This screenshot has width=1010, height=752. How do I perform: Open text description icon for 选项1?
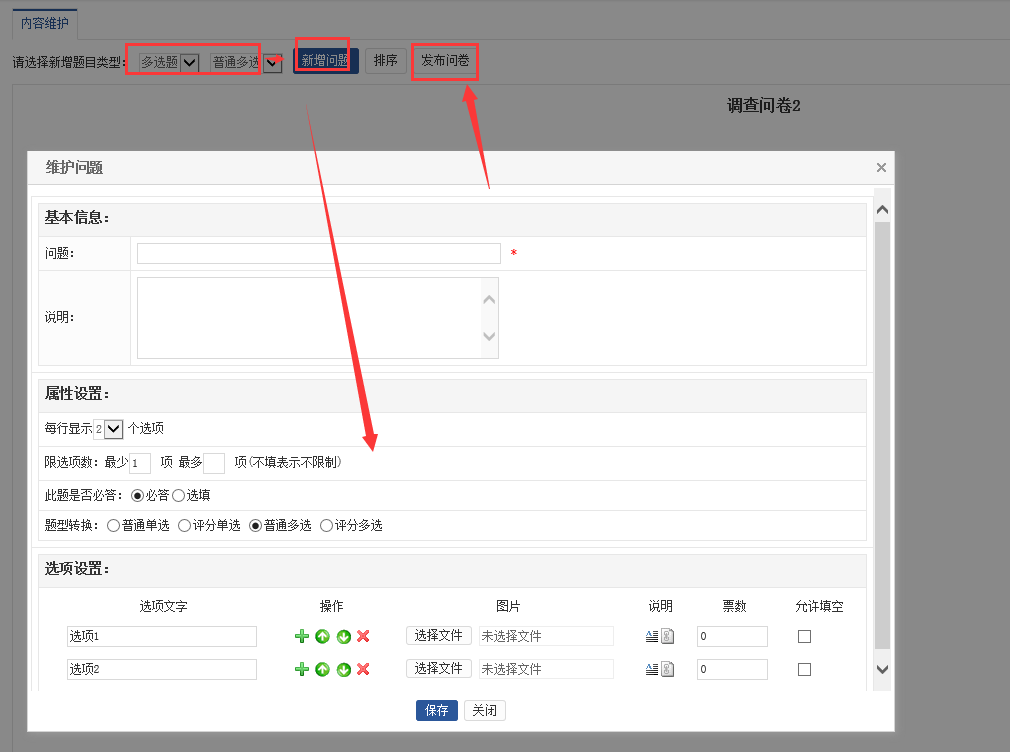coord(652,636)
